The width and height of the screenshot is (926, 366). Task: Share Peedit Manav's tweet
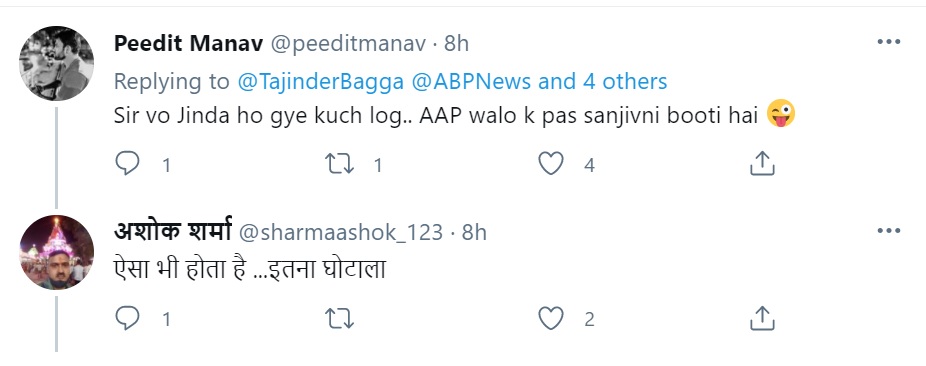click(x=762, y=164)
